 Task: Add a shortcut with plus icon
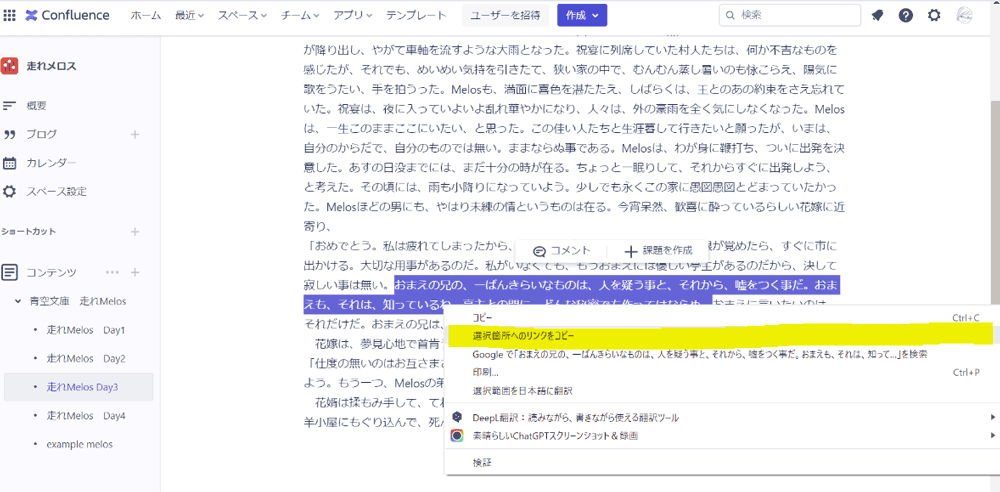pyautogui.click(x=135, y=232)
